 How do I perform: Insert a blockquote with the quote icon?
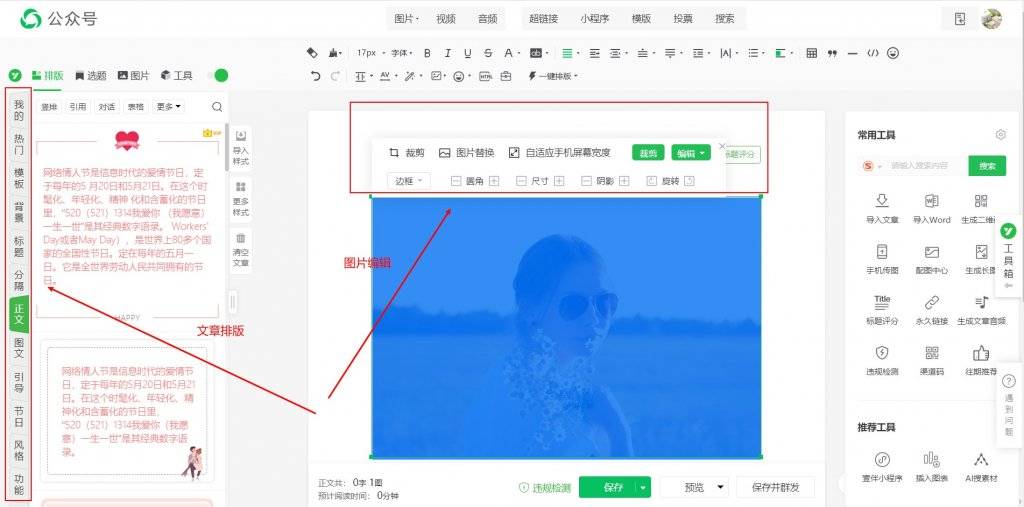832,54
